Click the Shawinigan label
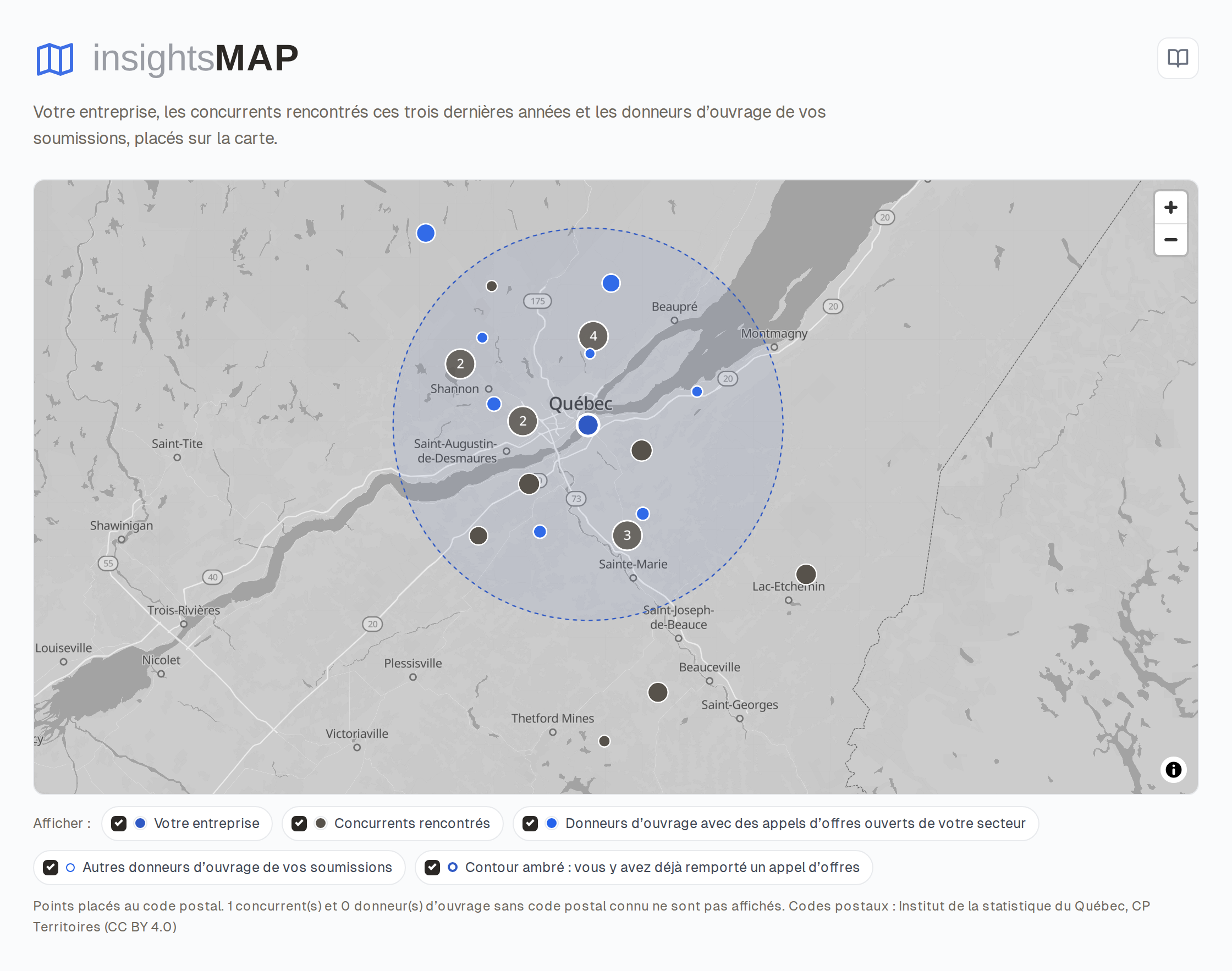This screenshot has width=1232, height=971. tap(121, 525)
